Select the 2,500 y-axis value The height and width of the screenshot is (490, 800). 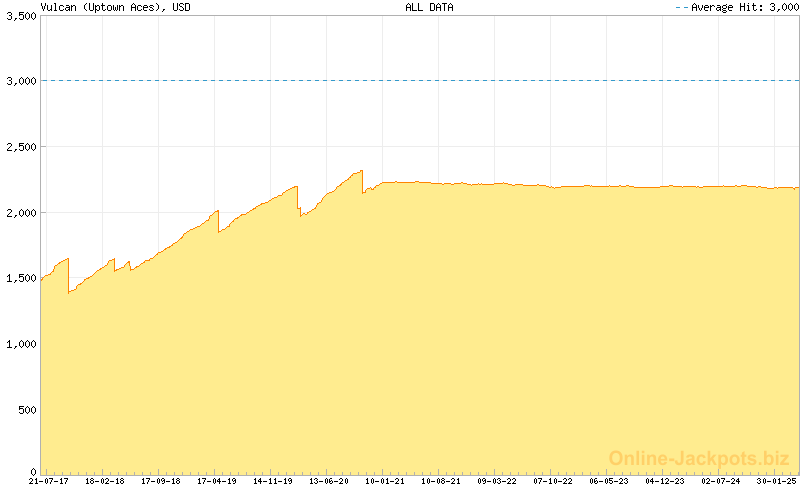point(18,147)
